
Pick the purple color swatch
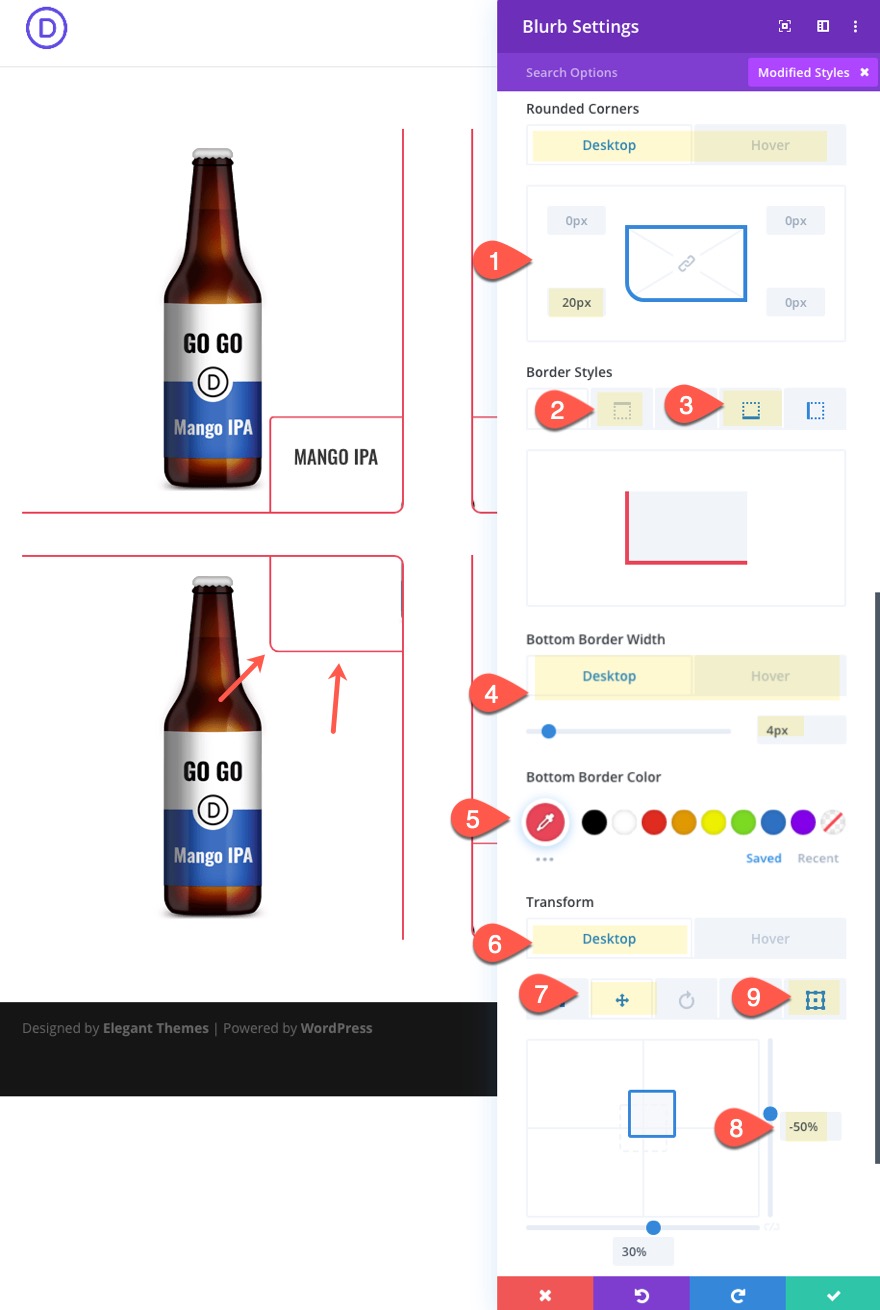click(803, 823)
